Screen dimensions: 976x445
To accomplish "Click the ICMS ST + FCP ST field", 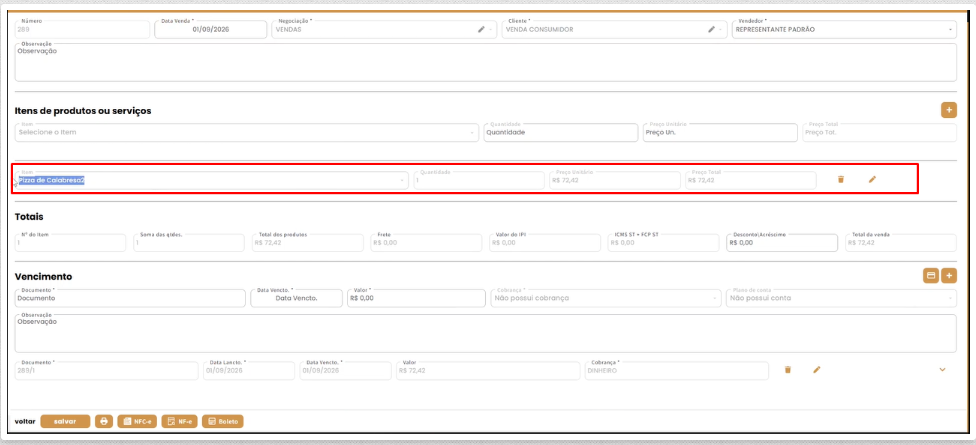I will pos(663,243).
